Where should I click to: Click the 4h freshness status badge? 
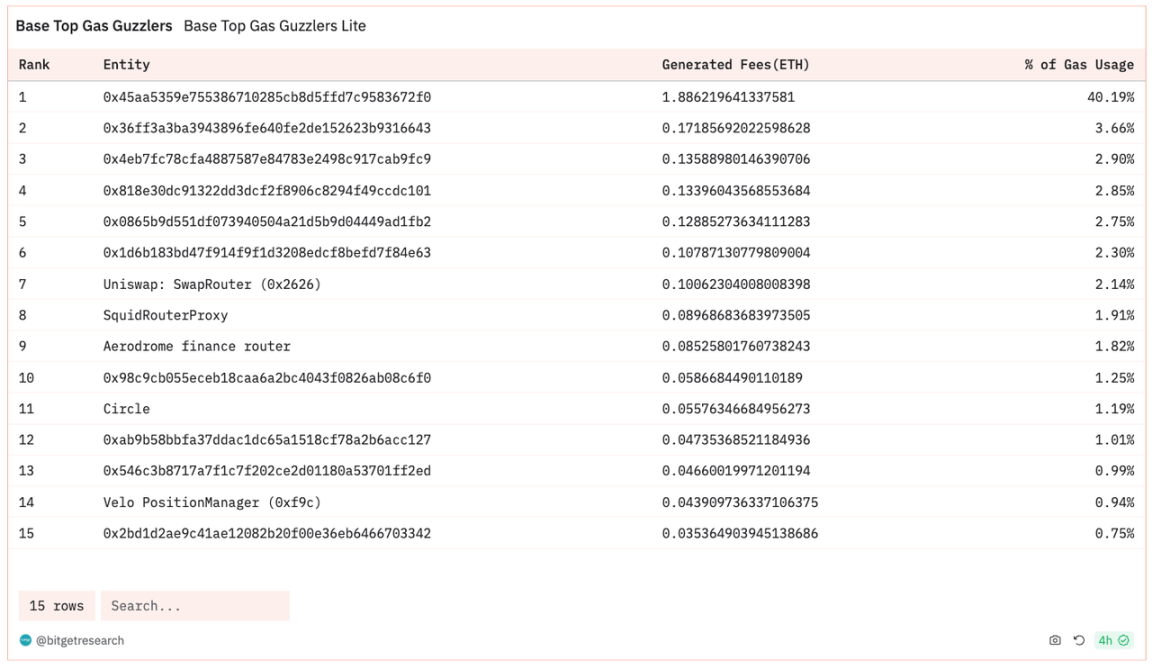[1113, 640]
